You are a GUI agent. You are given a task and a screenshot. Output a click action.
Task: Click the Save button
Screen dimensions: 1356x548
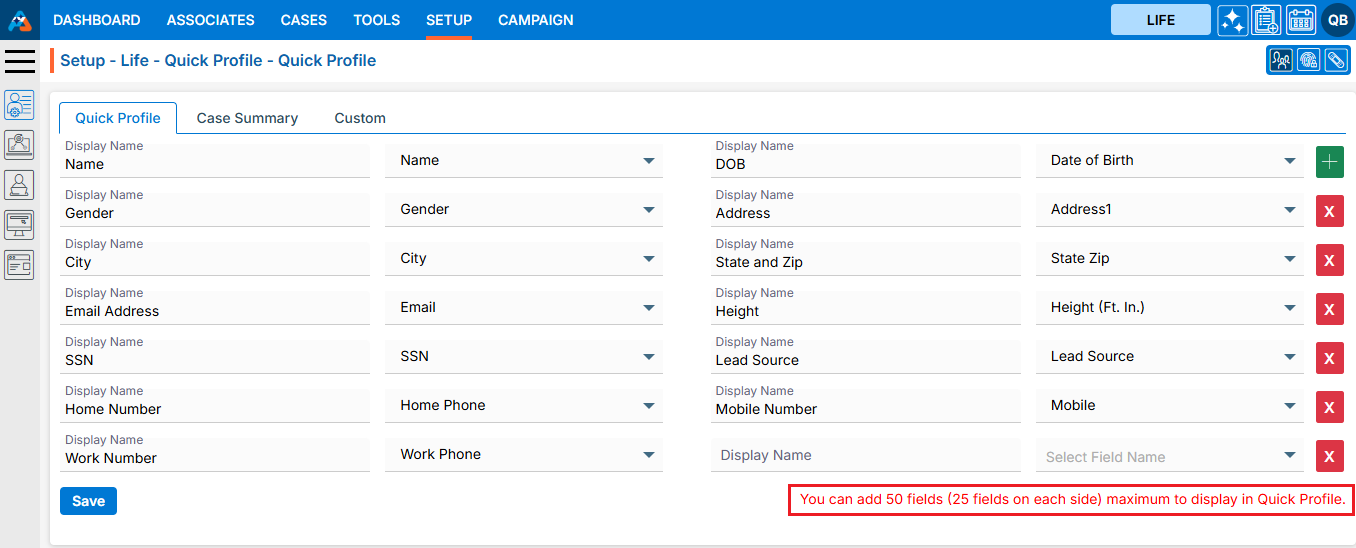point(88,501)
